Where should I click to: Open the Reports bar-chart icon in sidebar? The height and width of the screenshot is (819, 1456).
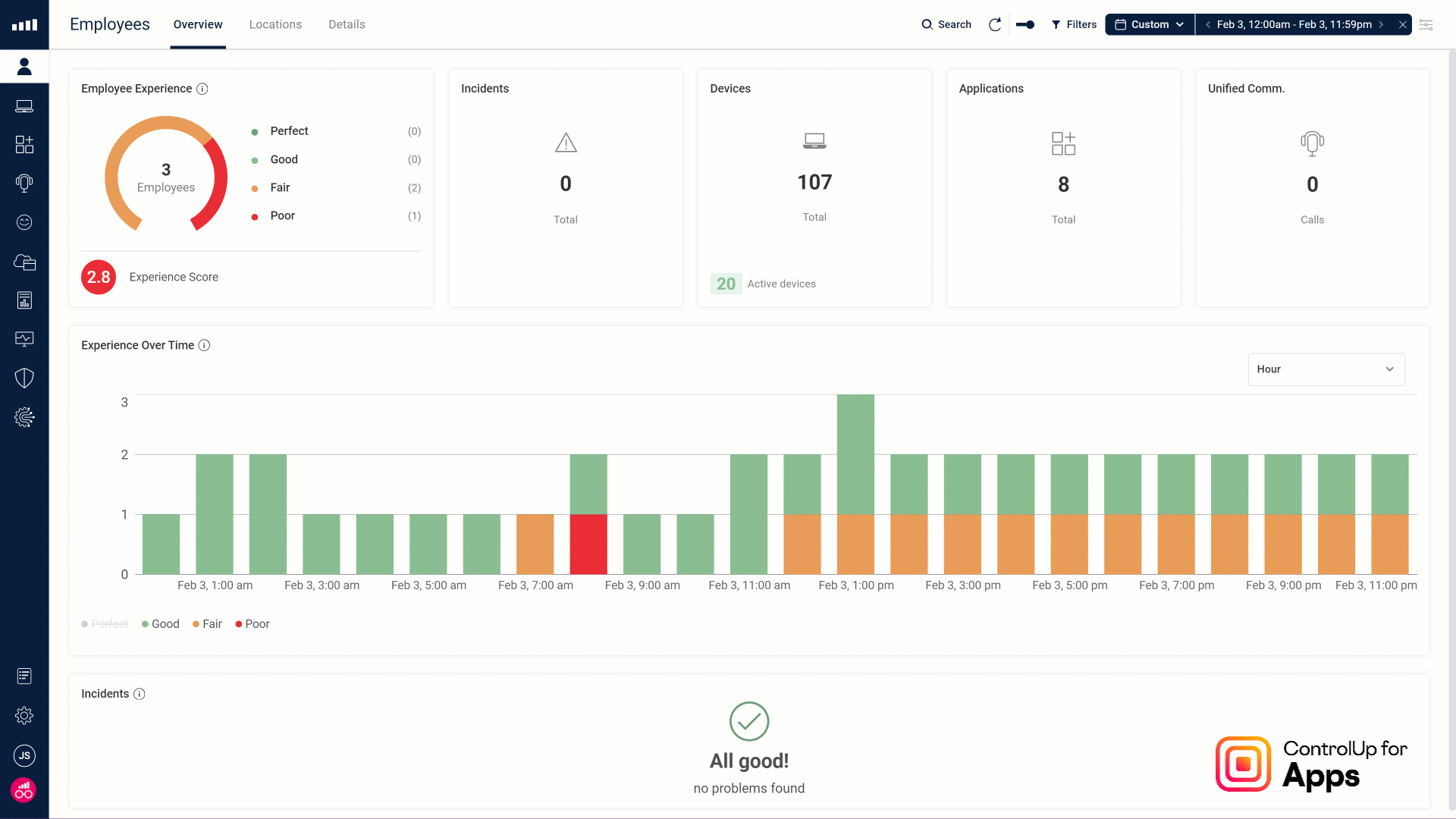coord(25,300)
